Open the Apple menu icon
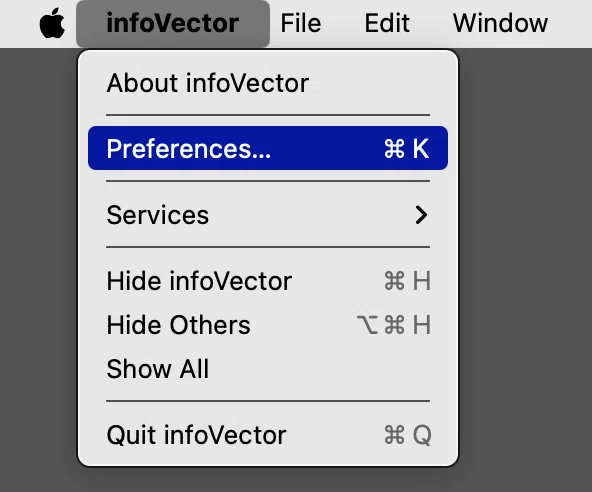Image resolution: width=592 pixels, height=492 pixels. (52, 23)
